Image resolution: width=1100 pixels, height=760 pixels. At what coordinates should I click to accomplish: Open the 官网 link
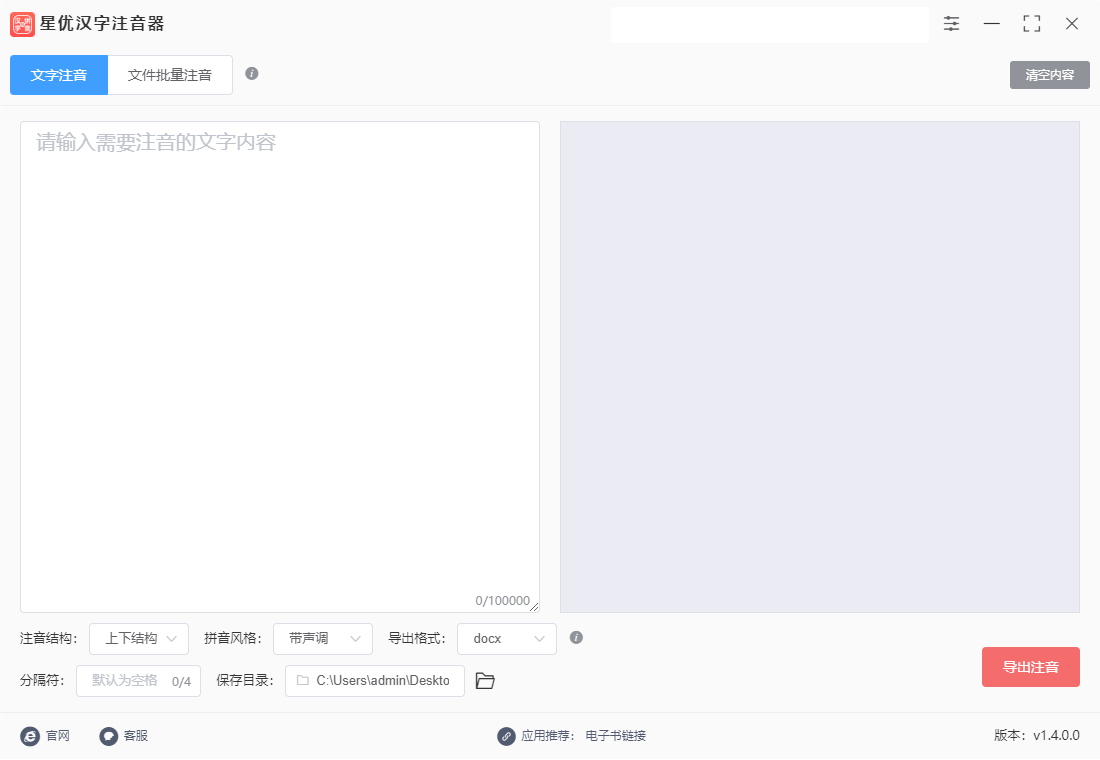tap(58, 736)
